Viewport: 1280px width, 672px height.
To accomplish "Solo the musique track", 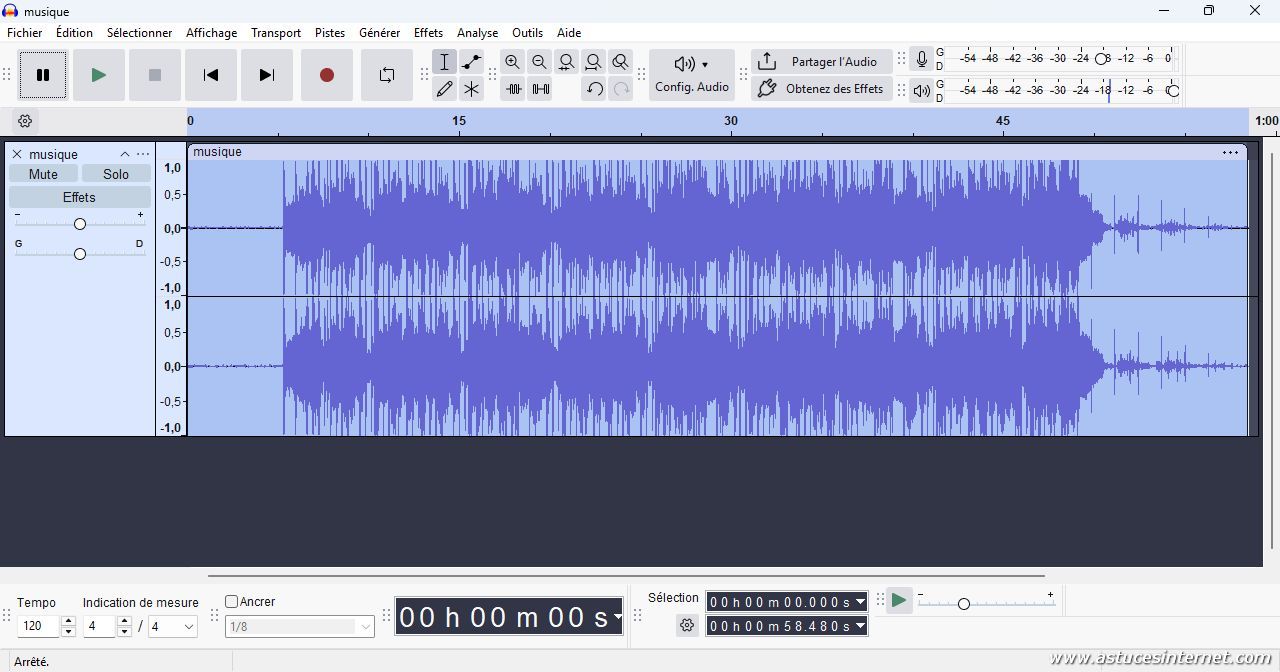I will tap(116, 174).
